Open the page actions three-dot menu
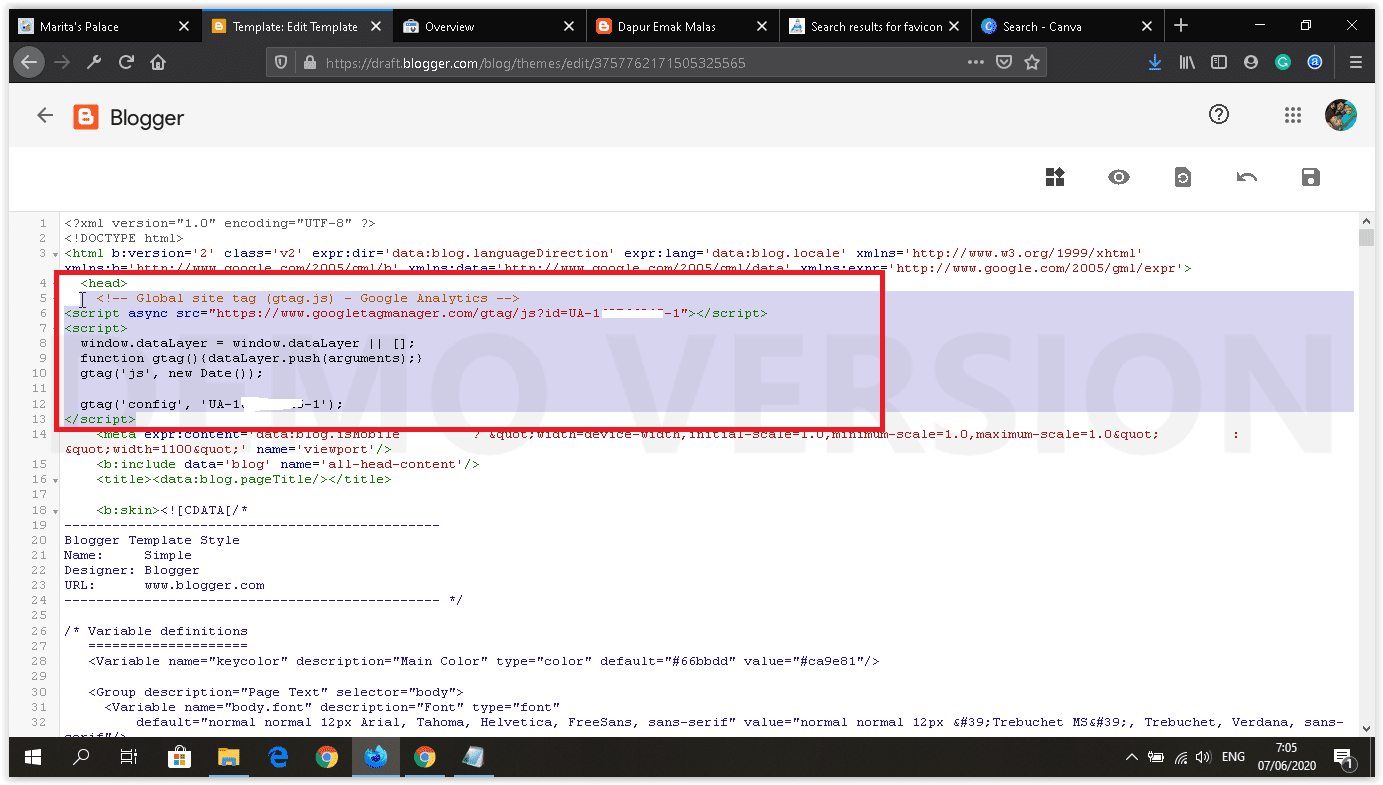 (976, 62)
